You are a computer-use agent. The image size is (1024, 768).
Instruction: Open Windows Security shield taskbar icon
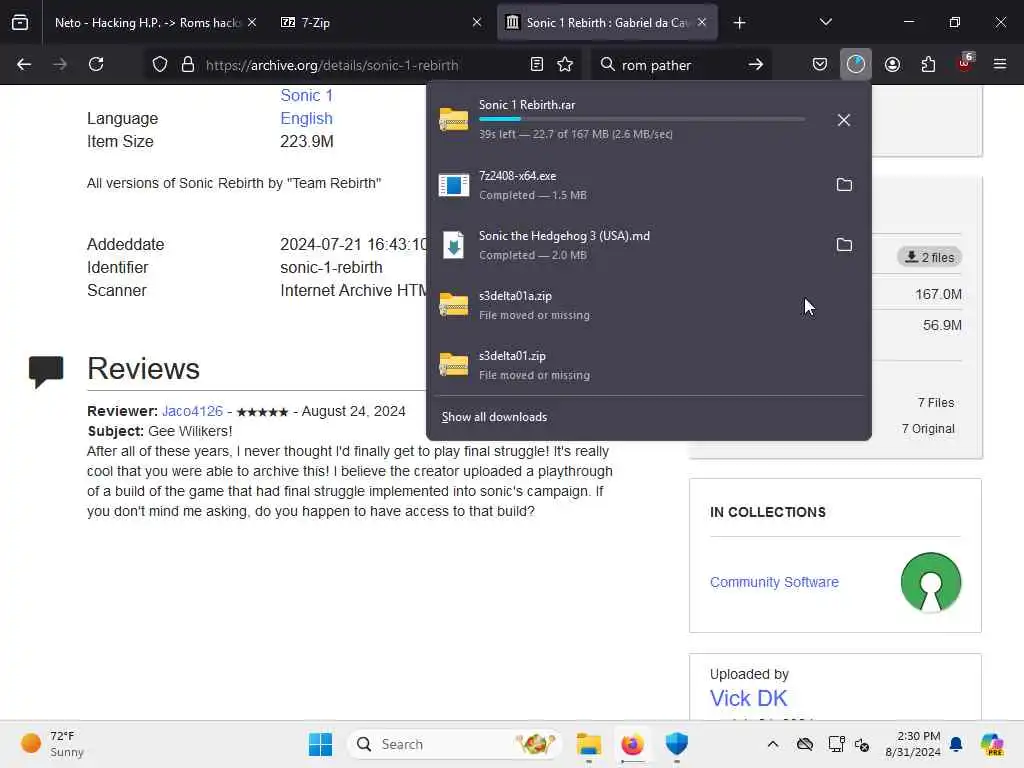677,744
